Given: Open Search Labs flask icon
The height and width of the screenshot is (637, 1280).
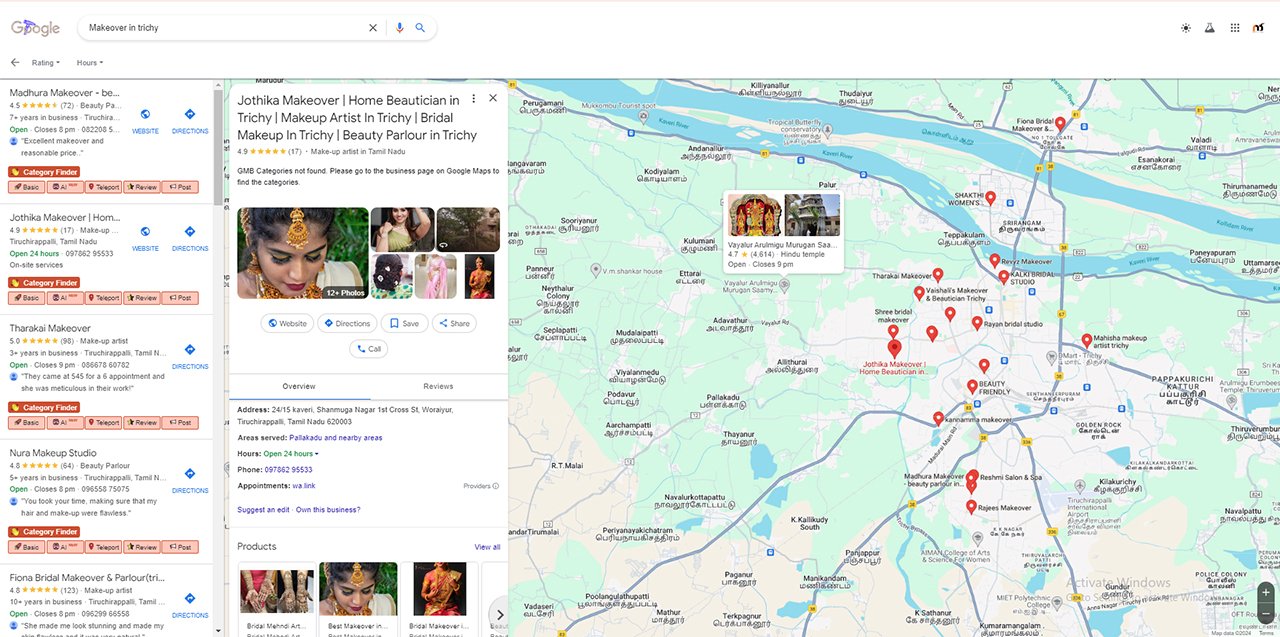Looking at the screenshot, I should [x=1209, y=28].
